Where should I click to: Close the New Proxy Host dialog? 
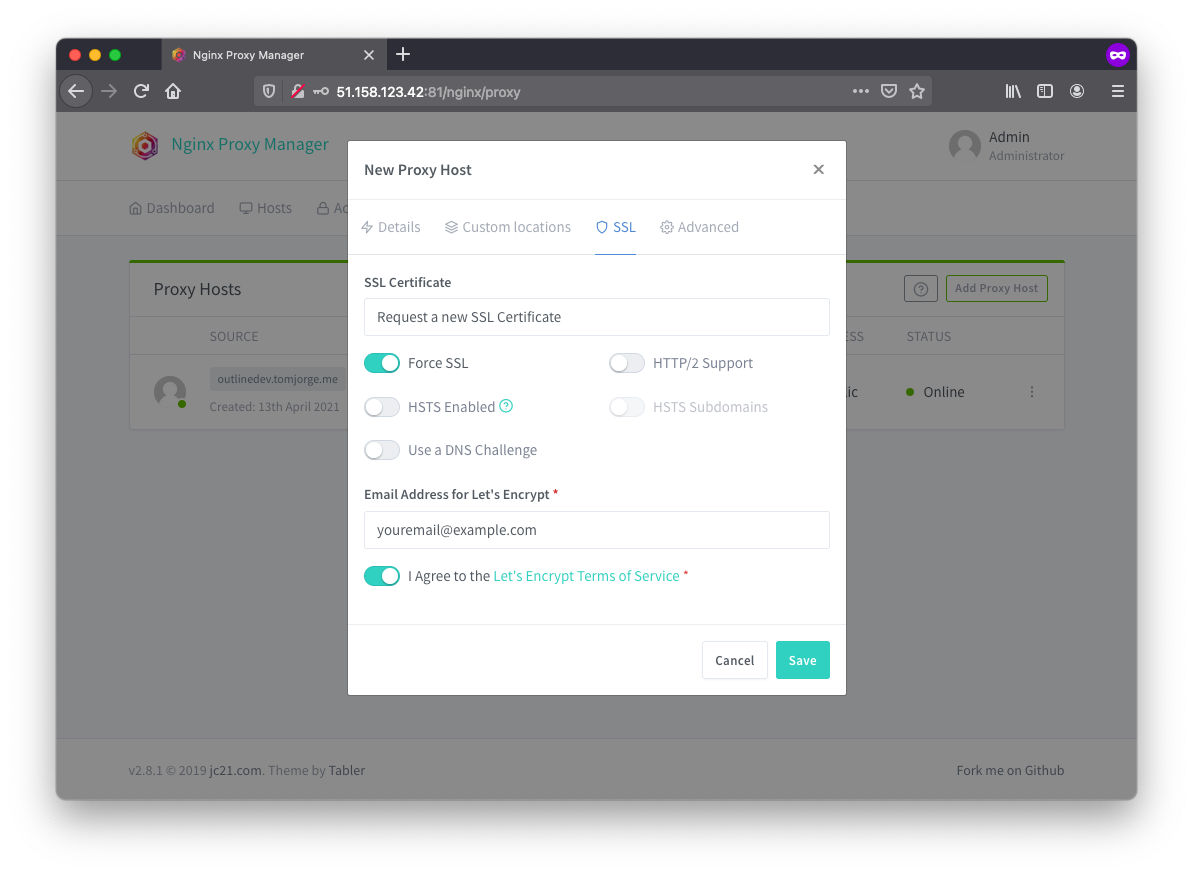point(819,170)
